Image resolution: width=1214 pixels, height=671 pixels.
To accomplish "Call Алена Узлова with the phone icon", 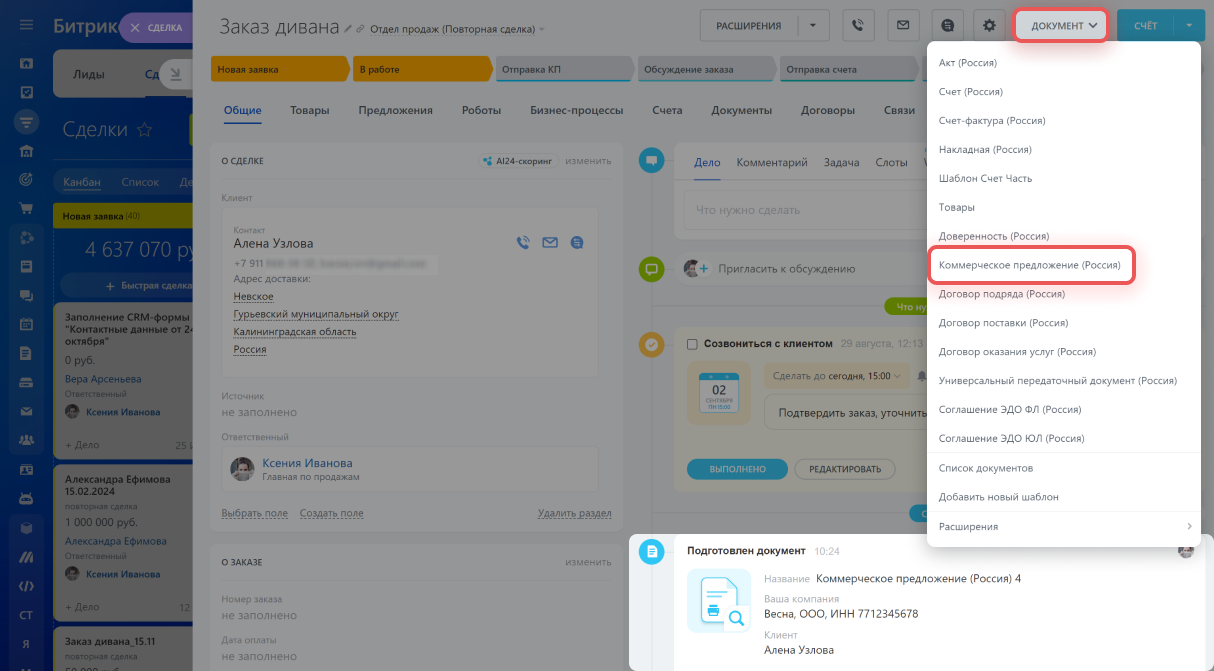I will coord(523,242).
